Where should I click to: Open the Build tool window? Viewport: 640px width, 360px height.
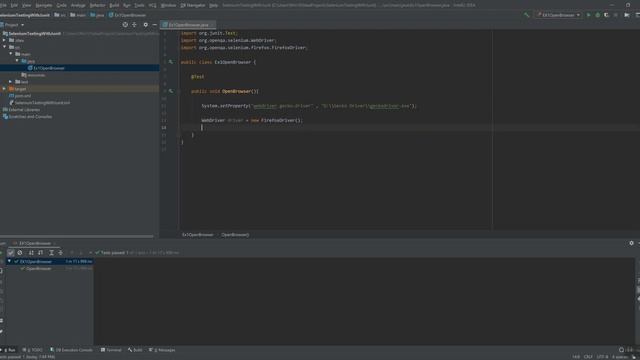135,350
